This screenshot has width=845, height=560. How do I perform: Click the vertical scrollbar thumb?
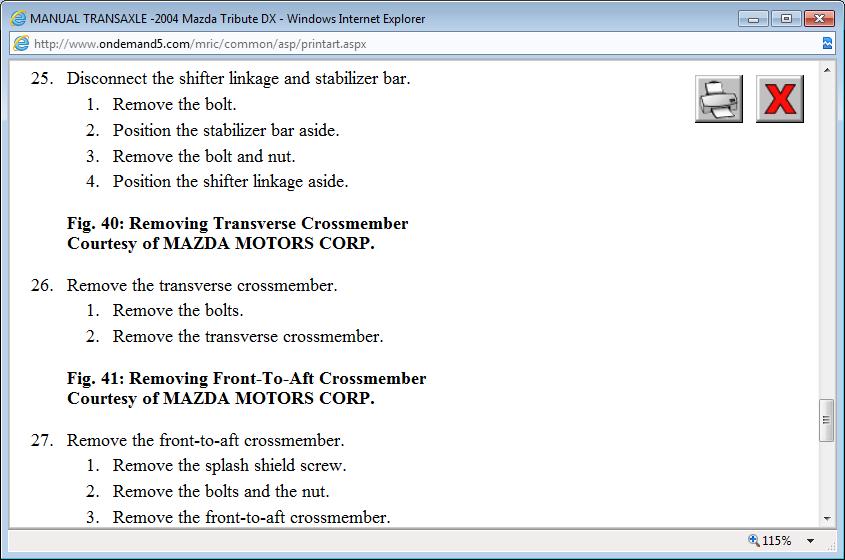tap(826, 420)
